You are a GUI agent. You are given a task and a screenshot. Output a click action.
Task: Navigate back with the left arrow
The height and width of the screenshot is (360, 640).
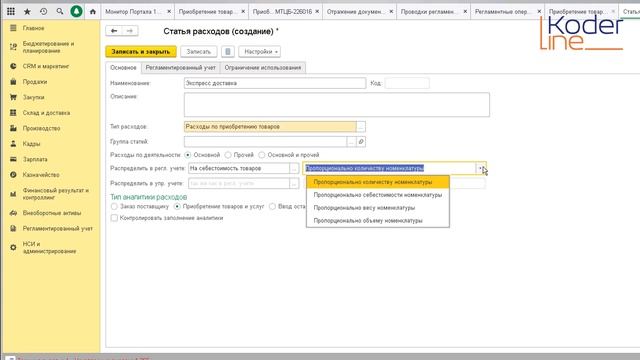pos(114,31)
